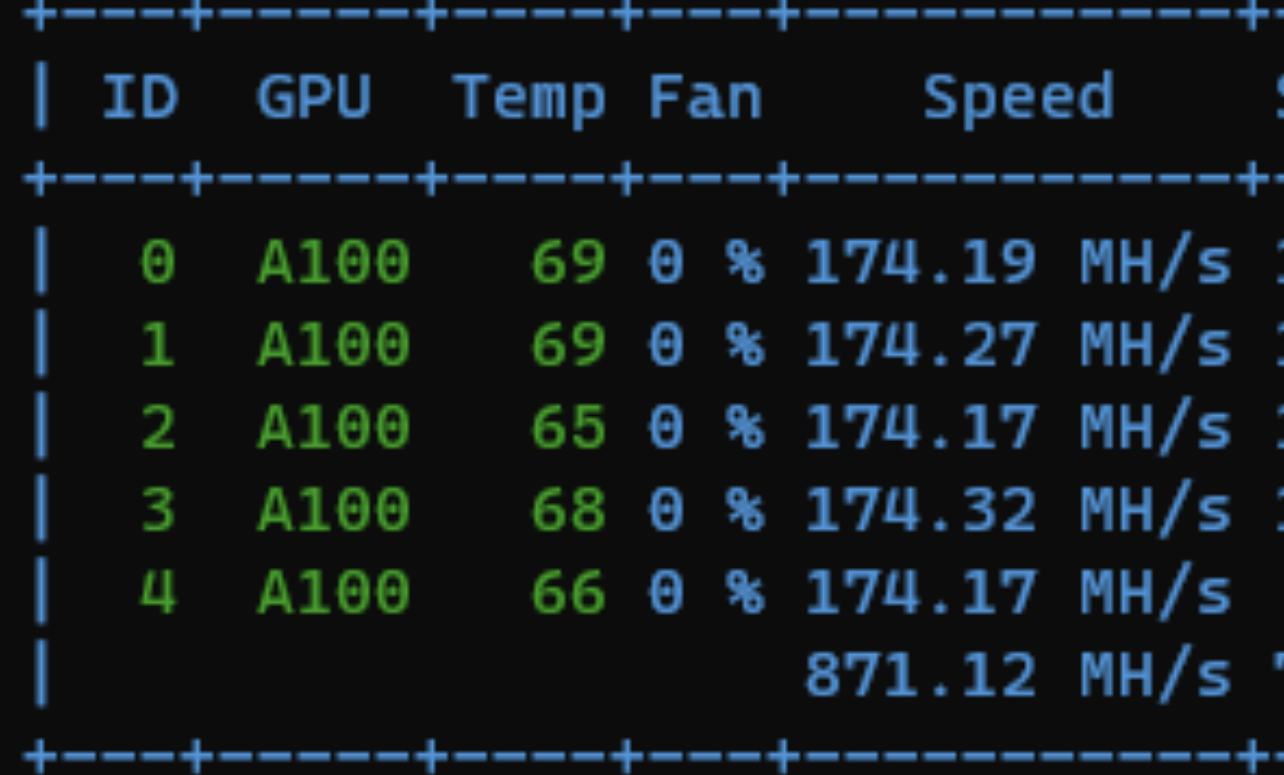Click A100 name in row 1
Viewport: 1284px width, 775px height.
333,346
